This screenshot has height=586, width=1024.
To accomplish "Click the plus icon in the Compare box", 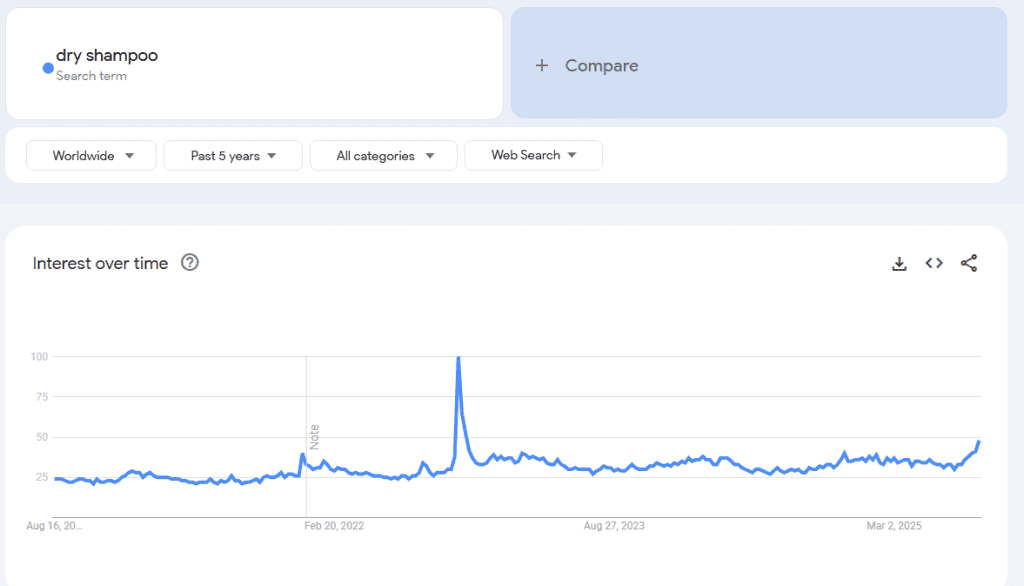I will (x=542, y=65).
